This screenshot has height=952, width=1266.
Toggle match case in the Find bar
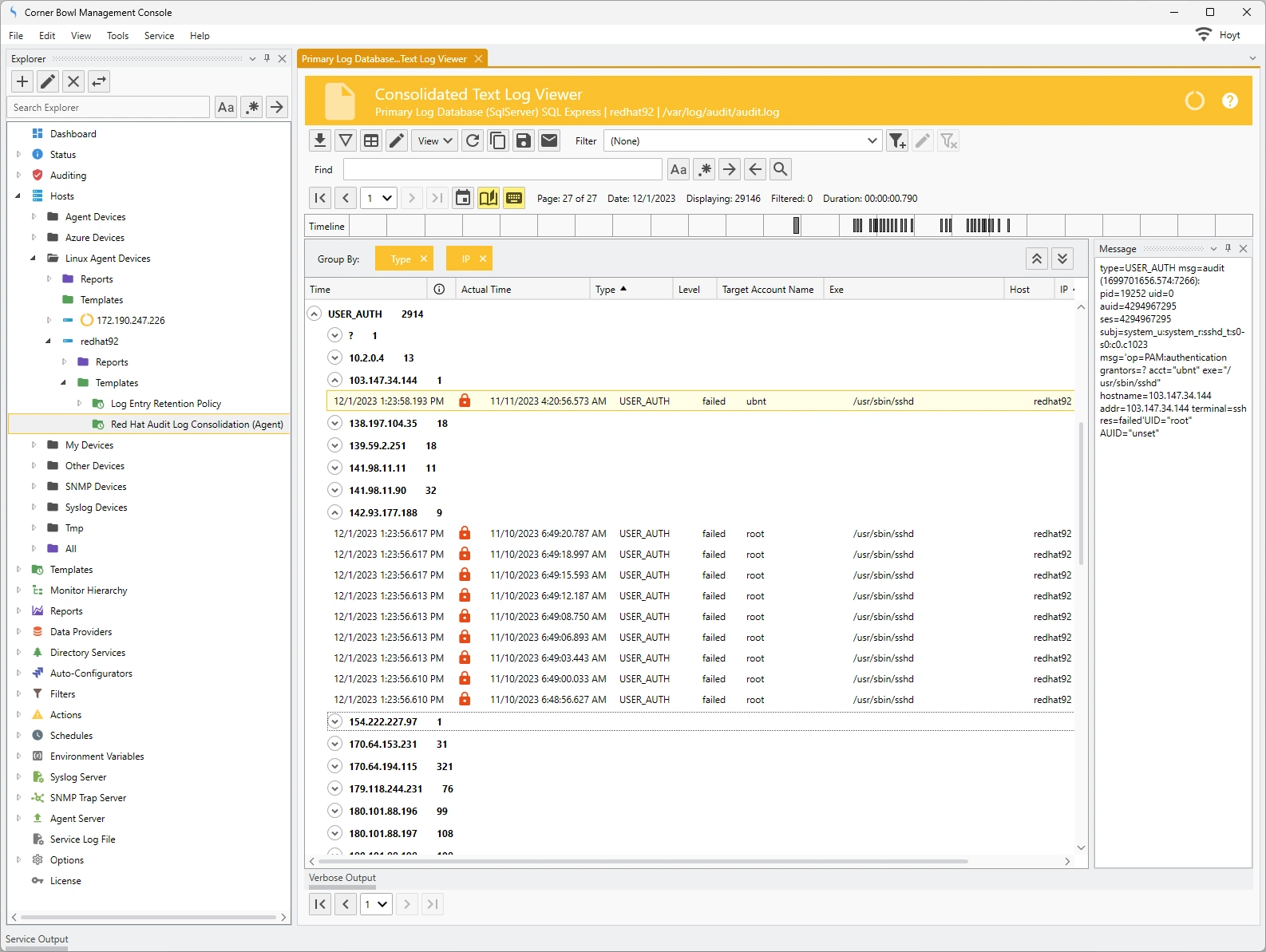678,169
